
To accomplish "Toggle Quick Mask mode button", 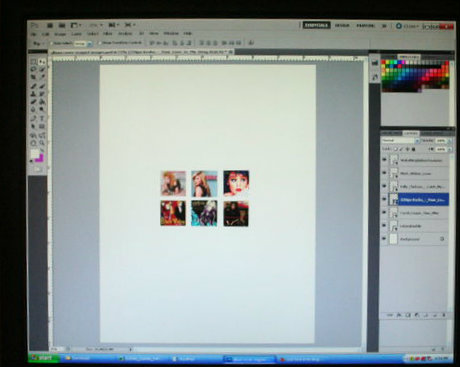I will point(38,169).
